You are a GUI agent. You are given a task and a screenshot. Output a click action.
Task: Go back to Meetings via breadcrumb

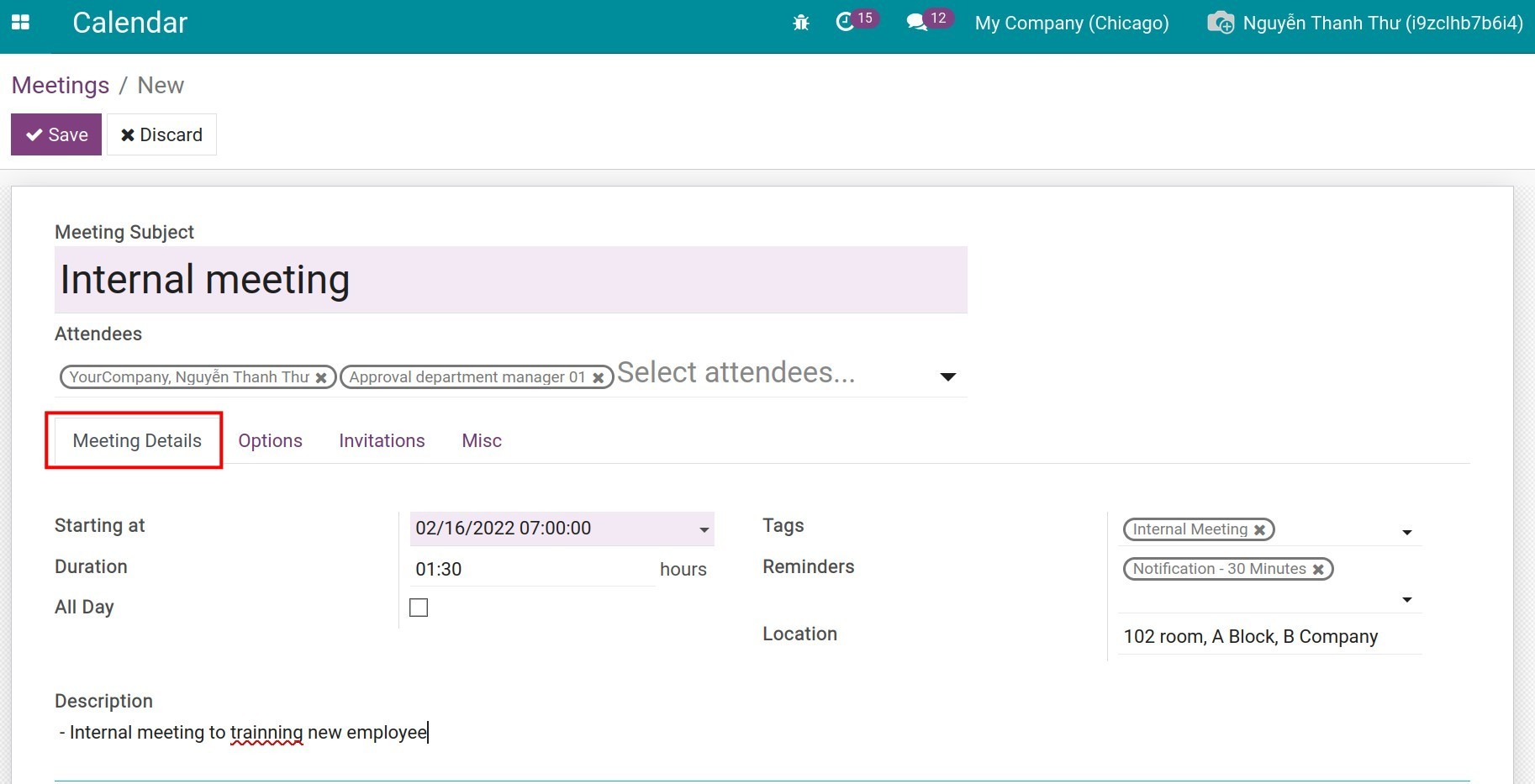click(x=60, y=85)
